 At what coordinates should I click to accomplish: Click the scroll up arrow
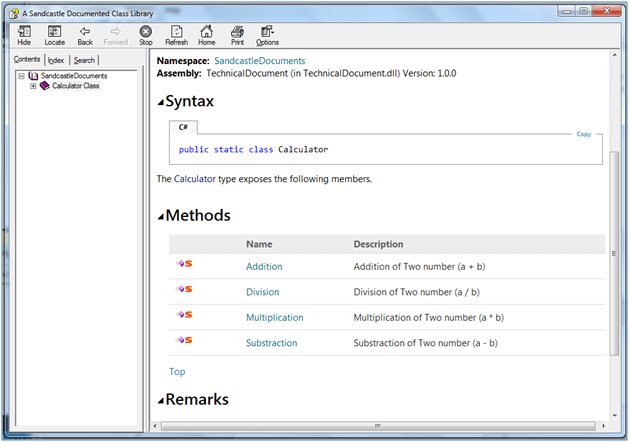click(x=614, y=55)
